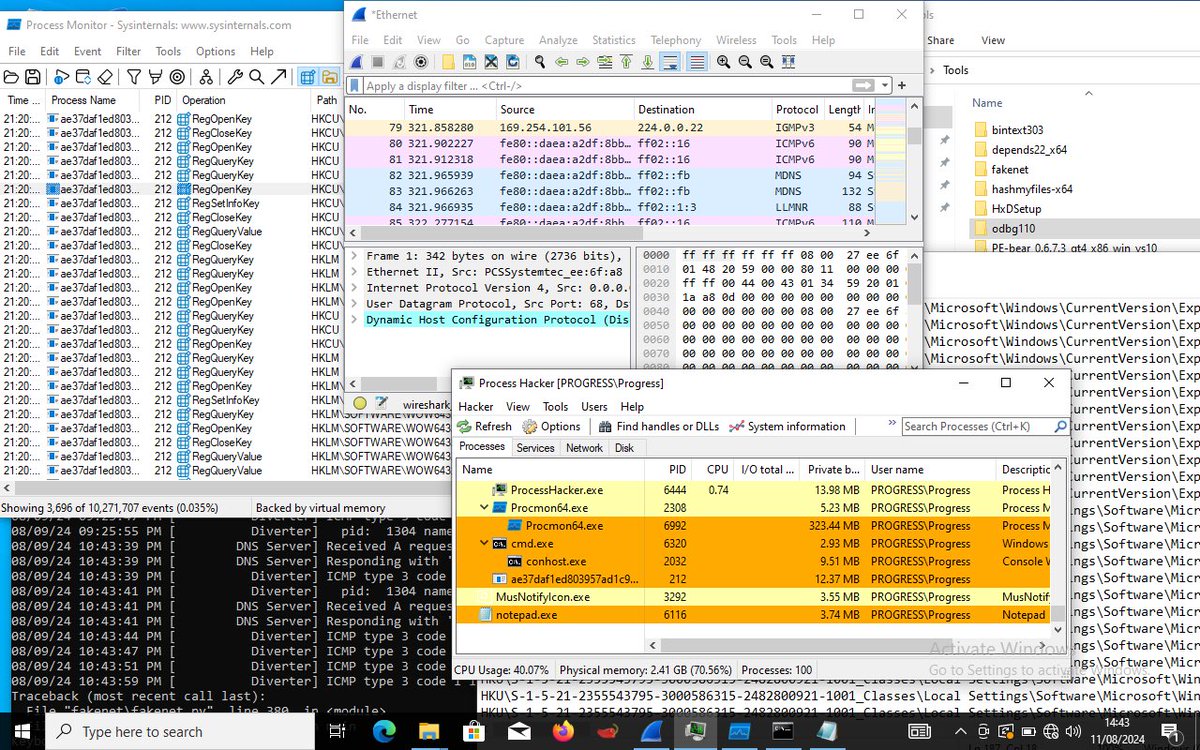Click Wireshark's filter bookmark icon

click(354, 86)
